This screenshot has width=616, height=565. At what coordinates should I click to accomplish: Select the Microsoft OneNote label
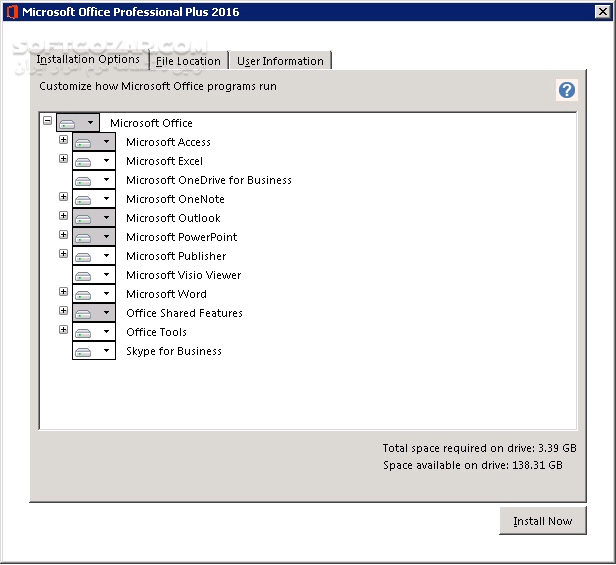click(175, 199)
